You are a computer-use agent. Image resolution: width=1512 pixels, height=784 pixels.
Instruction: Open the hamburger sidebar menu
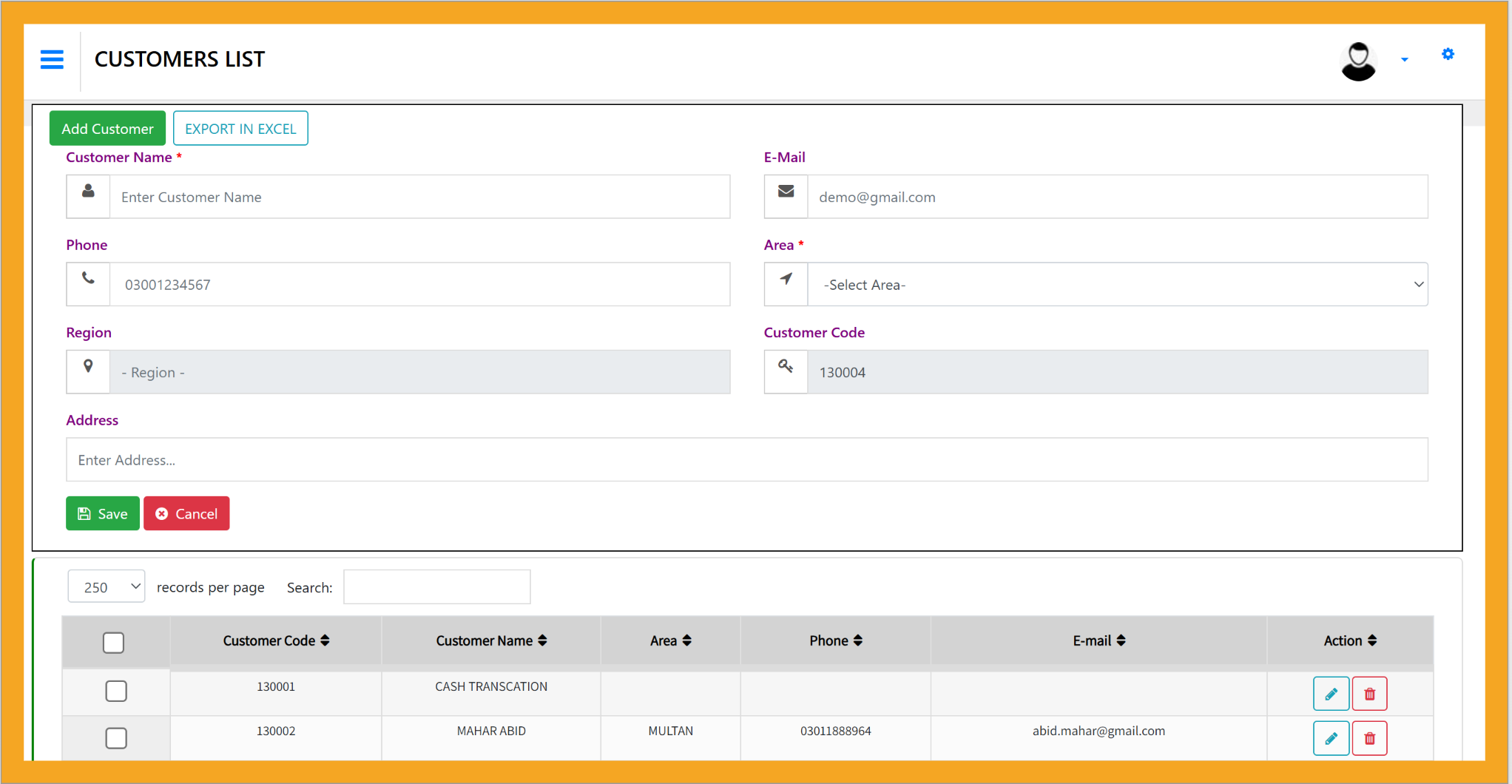point(52,59)
